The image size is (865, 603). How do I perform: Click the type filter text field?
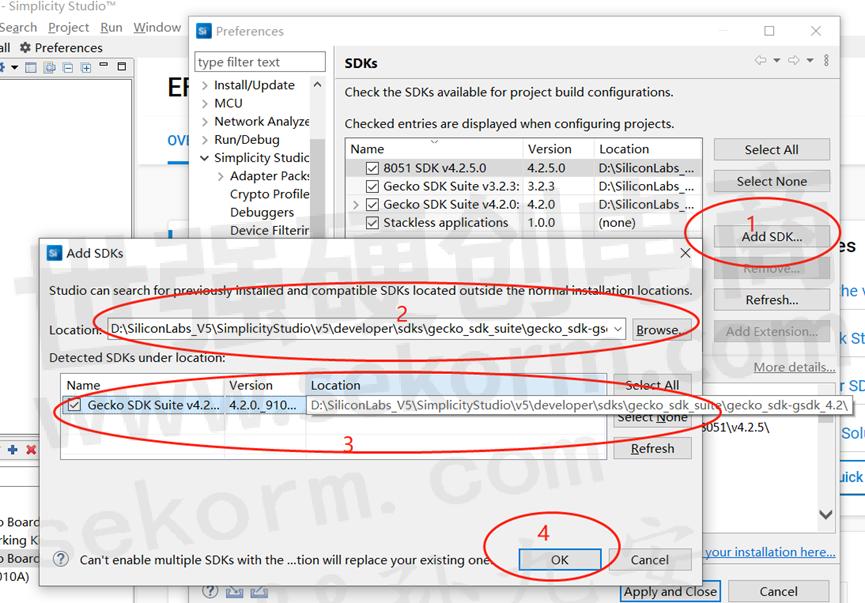click(x=260, y=62)
